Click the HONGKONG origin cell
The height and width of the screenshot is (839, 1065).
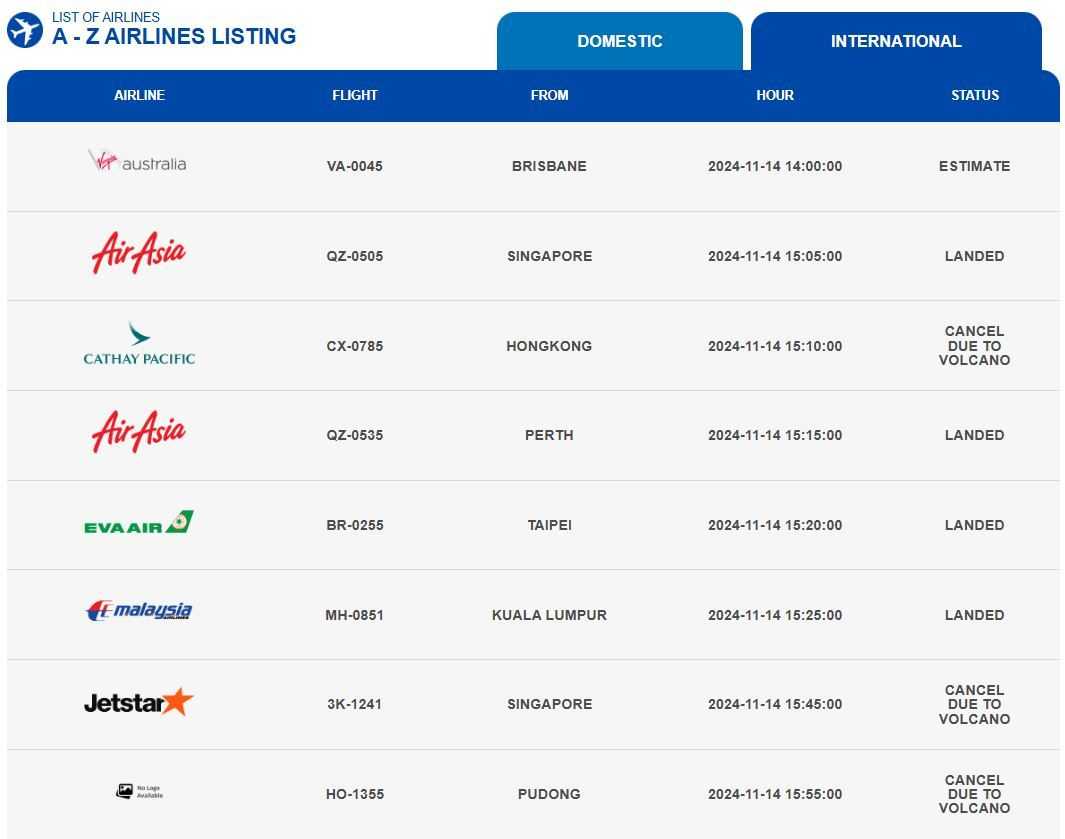(x=549, y=346)
